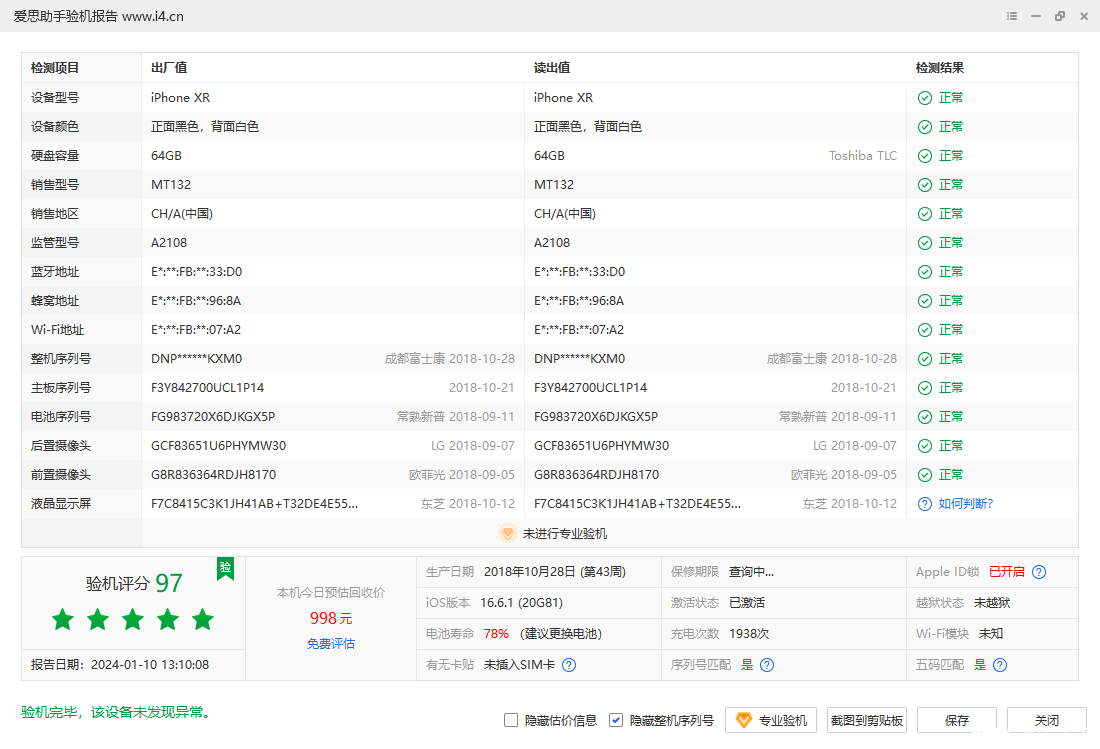The height and width of the screenshot is (749, 1100).
Task: Click the iOS version 16.6.1 (20G81)
Action: coord(521,603)
